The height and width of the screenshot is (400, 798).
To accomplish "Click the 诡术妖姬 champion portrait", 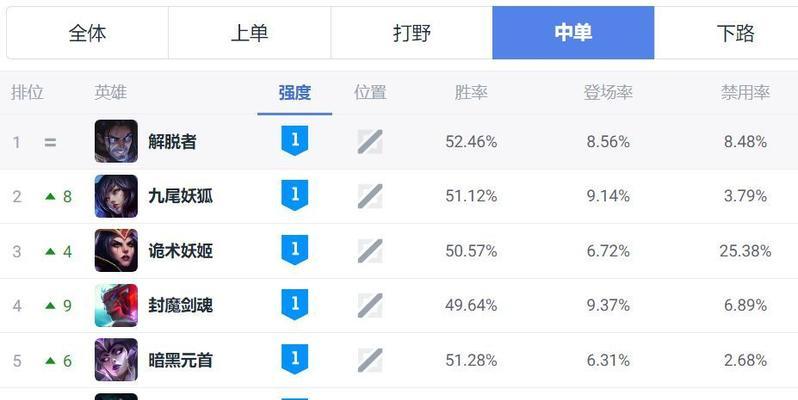I will (x=116, y=250).
